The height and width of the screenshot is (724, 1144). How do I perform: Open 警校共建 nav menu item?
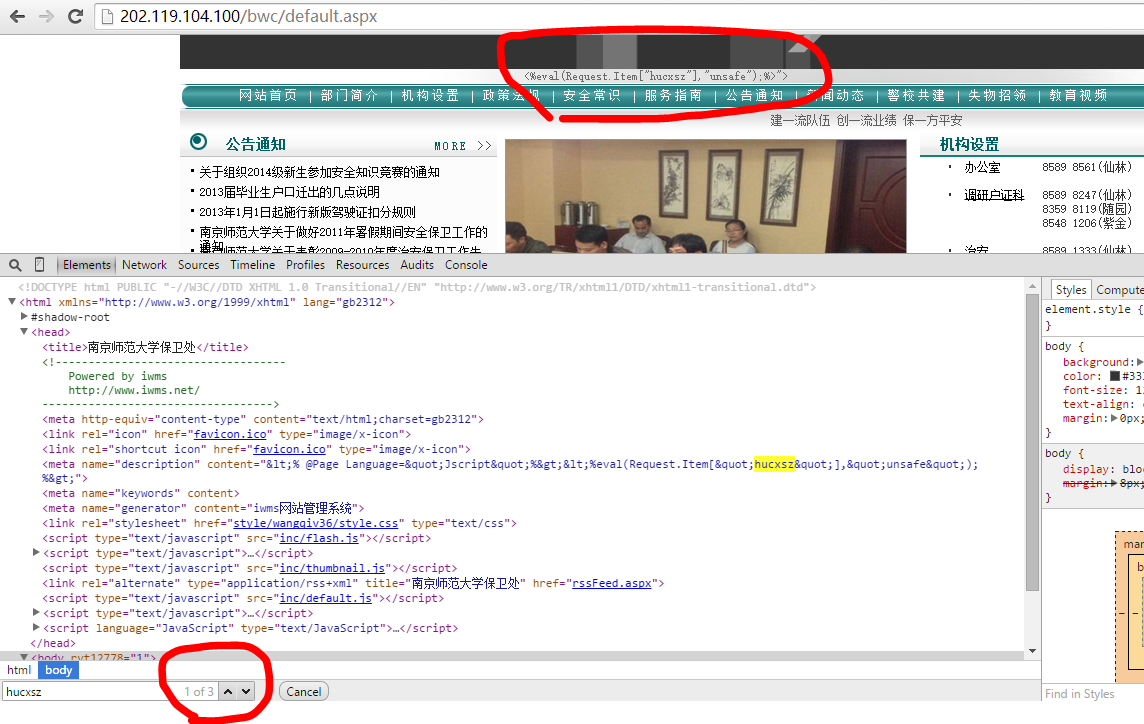[916, 96]
